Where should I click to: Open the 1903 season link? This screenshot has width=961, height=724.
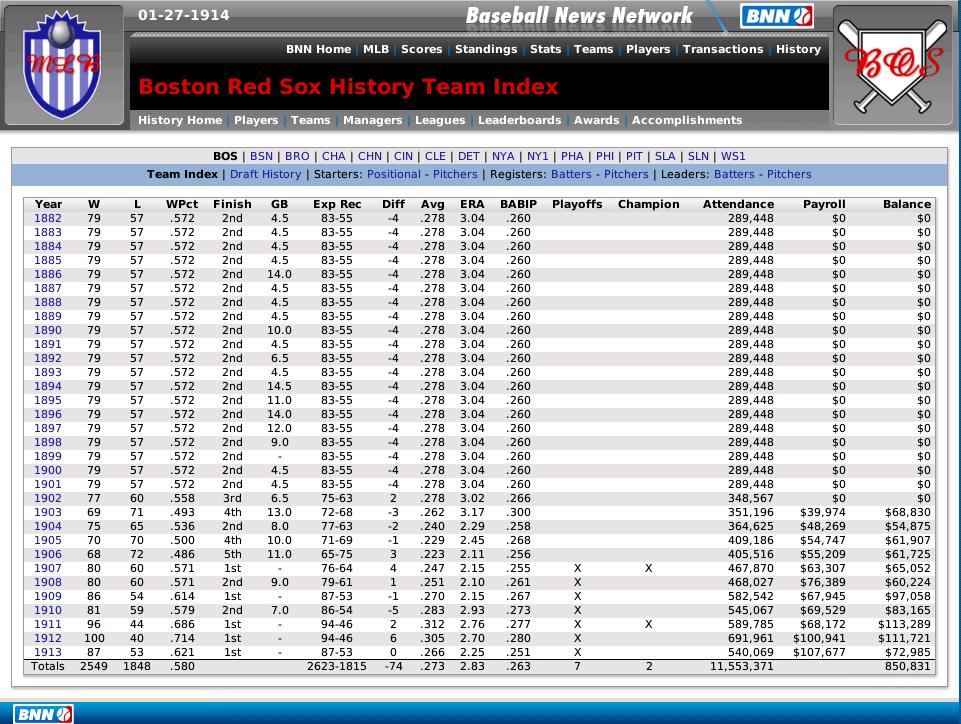pos(48,512)
